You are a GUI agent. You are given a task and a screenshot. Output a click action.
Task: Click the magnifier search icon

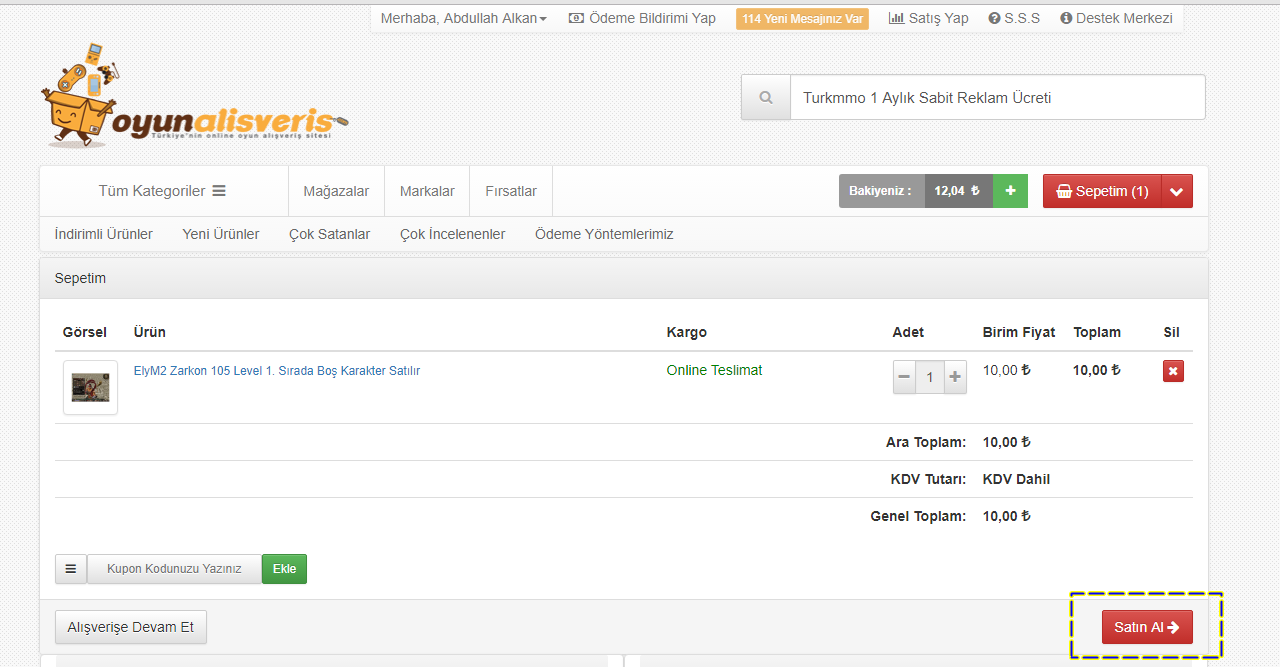(766, 98)
